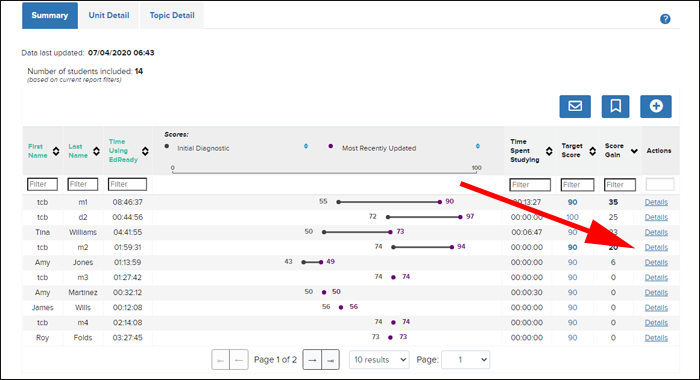Click the Score Gain filter field
The height and width of the screenshot is (380, 700).
pyautogui.click(x=620, y=184)
